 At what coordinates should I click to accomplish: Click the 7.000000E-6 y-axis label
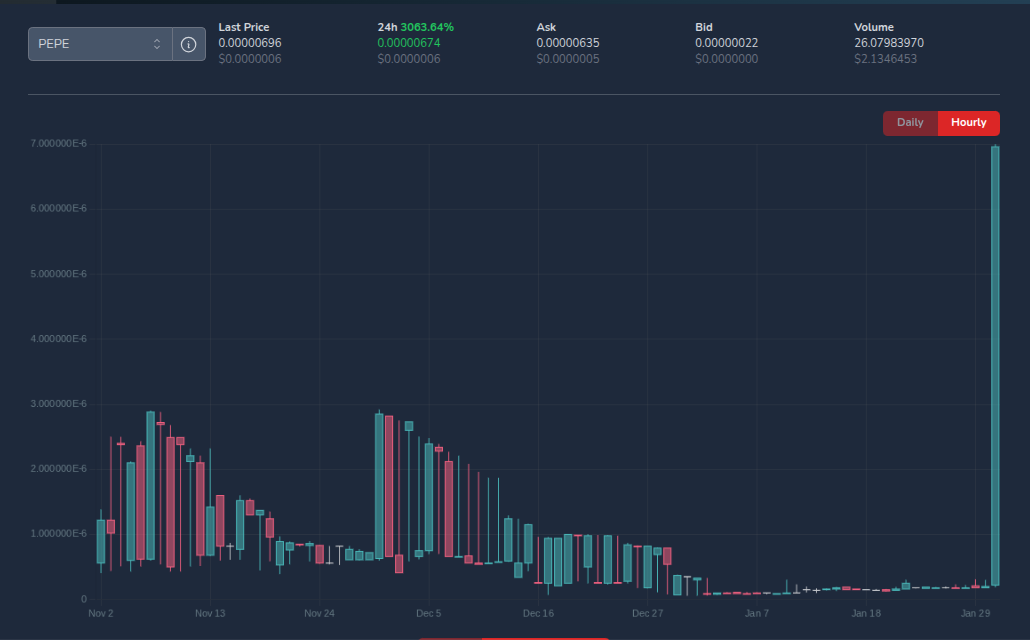tap(59, 144)
